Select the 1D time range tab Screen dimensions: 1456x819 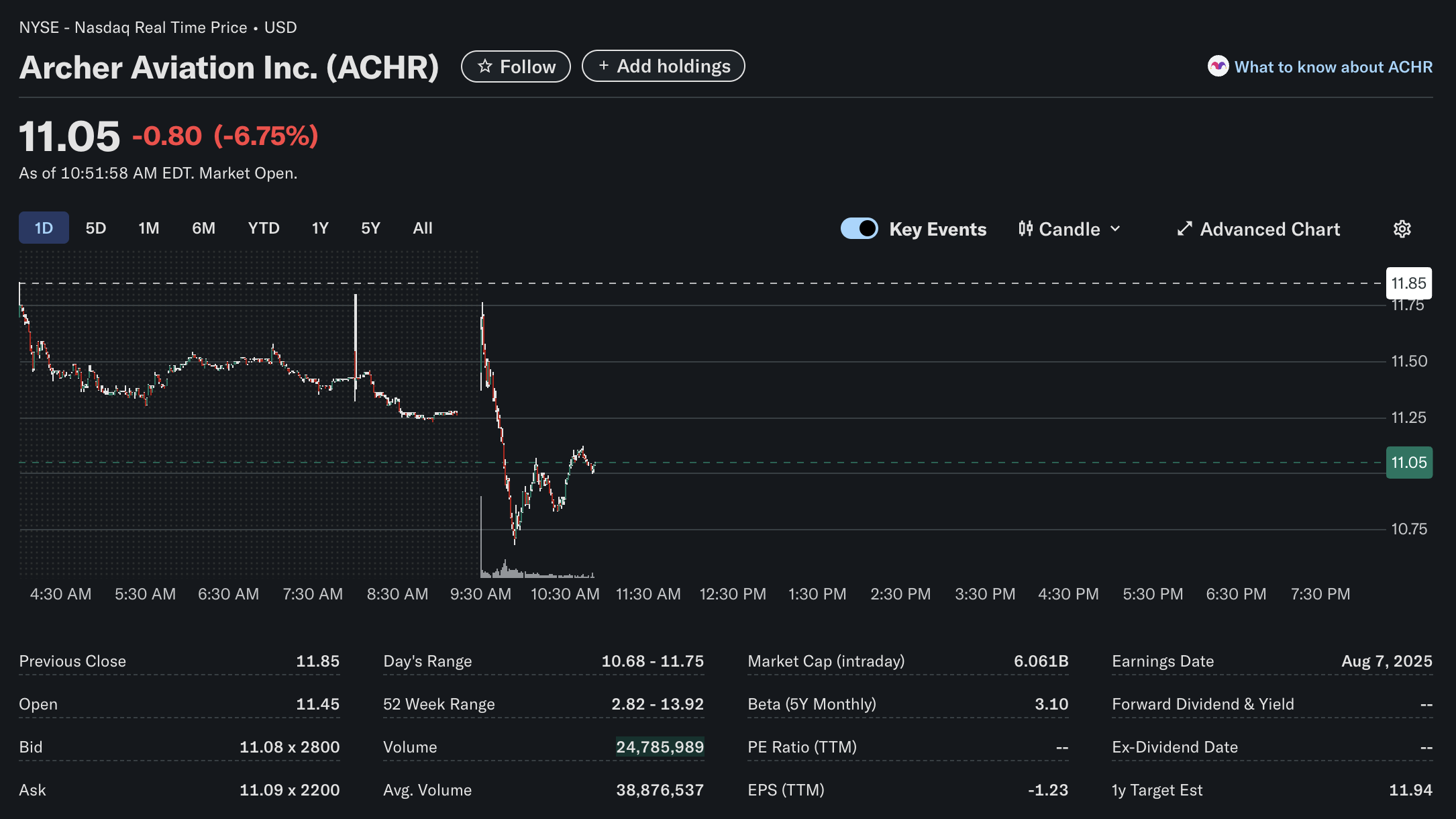coord(44,228)
